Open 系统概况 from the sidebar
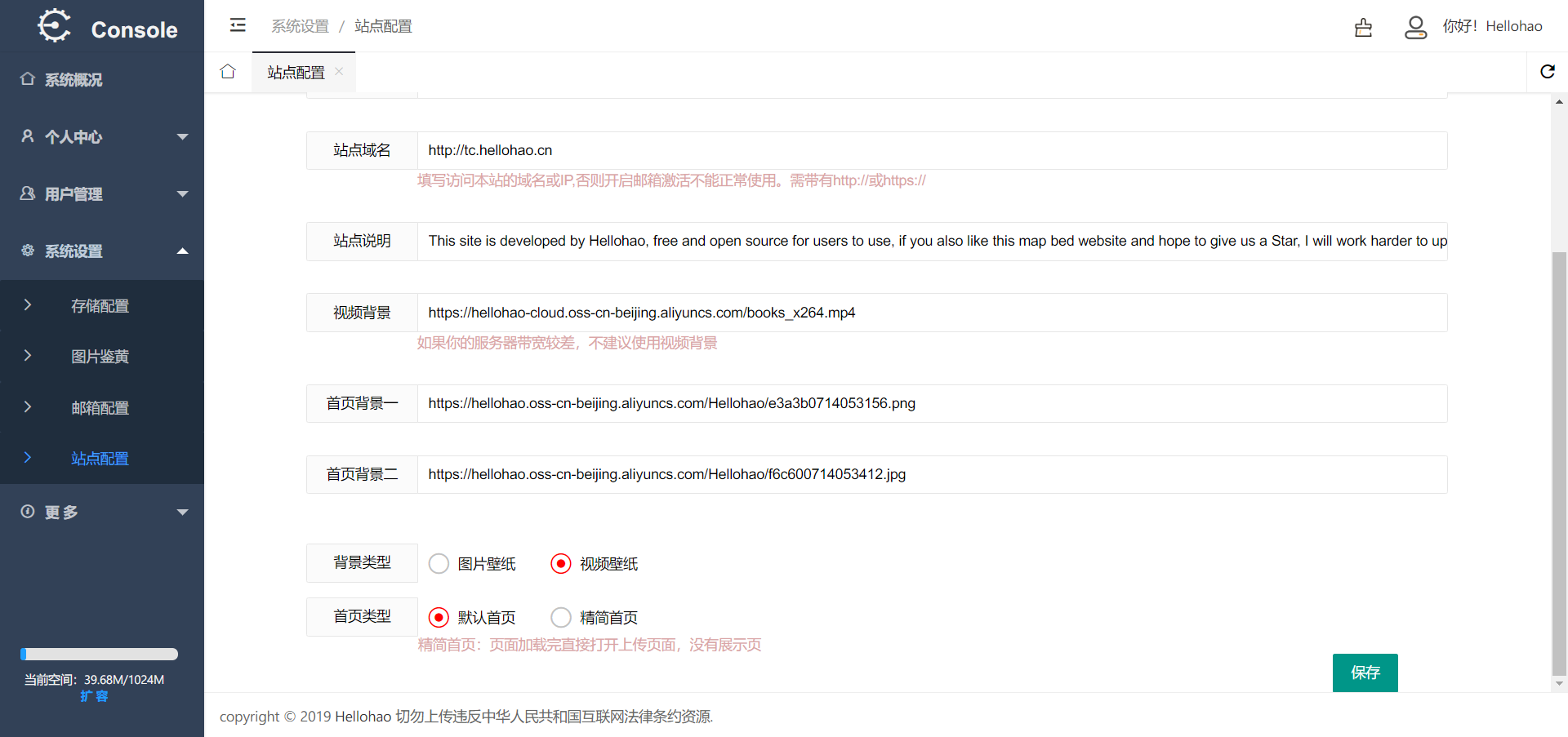 73,80
